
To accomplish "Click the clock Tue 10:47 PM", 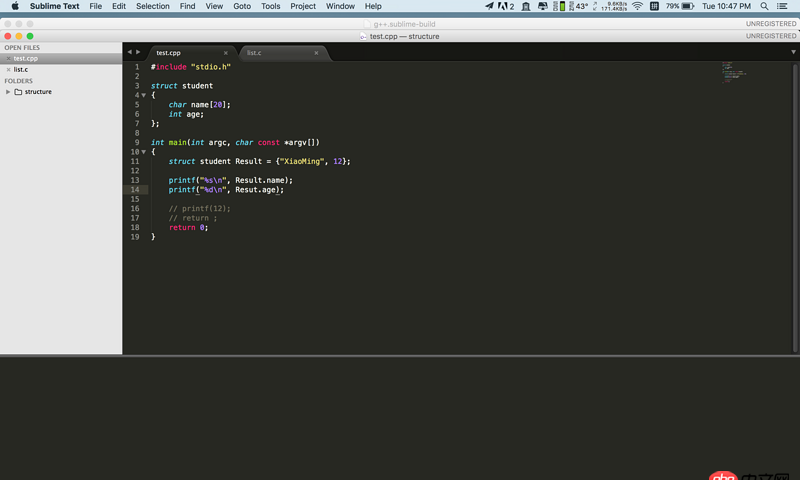I will [x=726, y=6].
